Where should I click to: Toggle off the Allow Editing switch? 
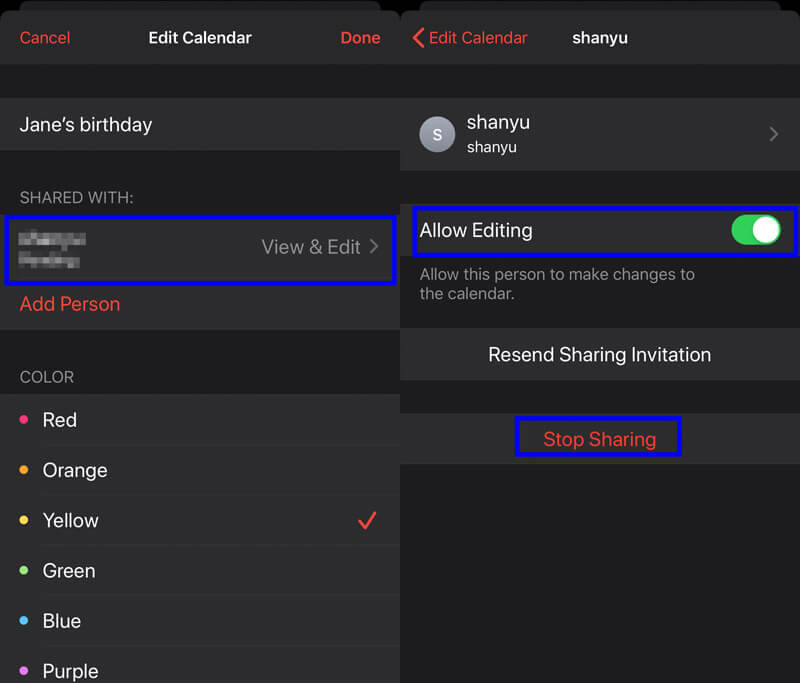coord(756,230)
